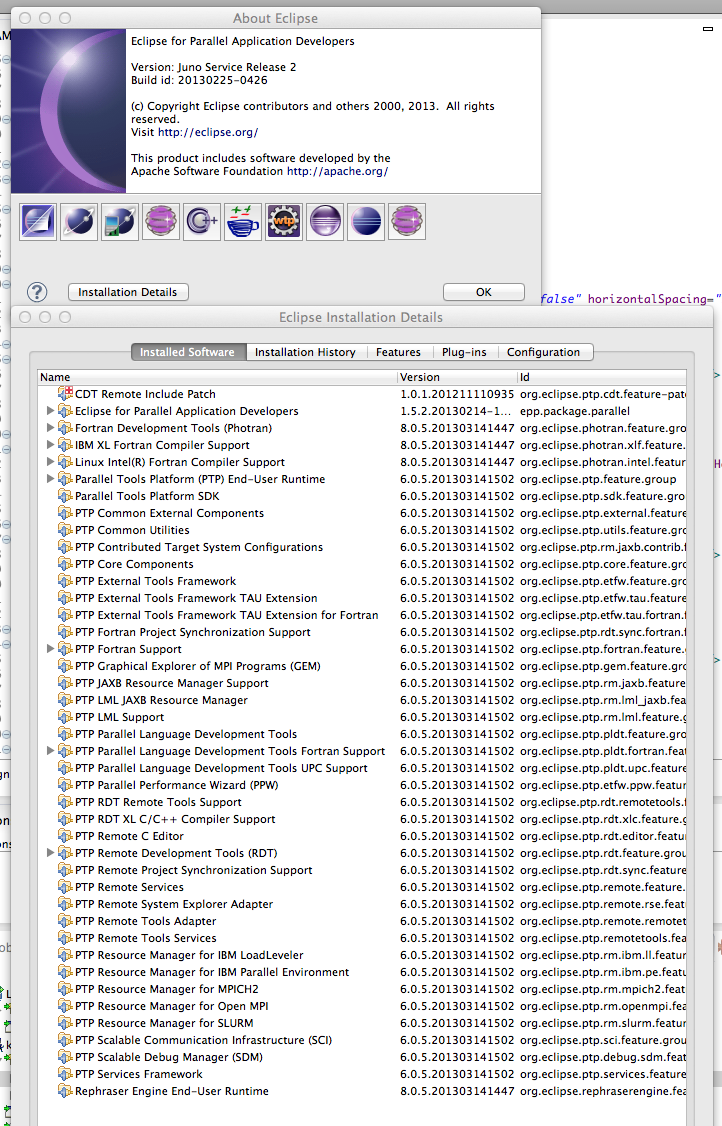Click OK in About Eclipse dialog

pyautogui.click(x=483, y=292)
